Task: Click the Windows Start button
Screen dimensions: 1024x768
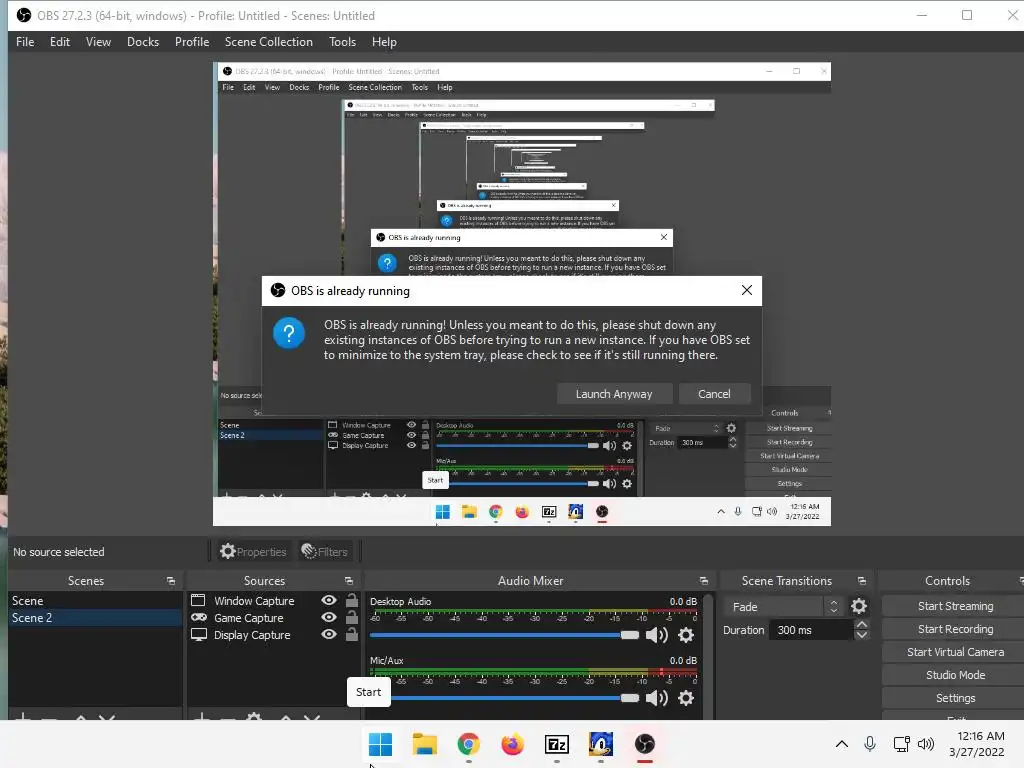Action: click(380, 744)
